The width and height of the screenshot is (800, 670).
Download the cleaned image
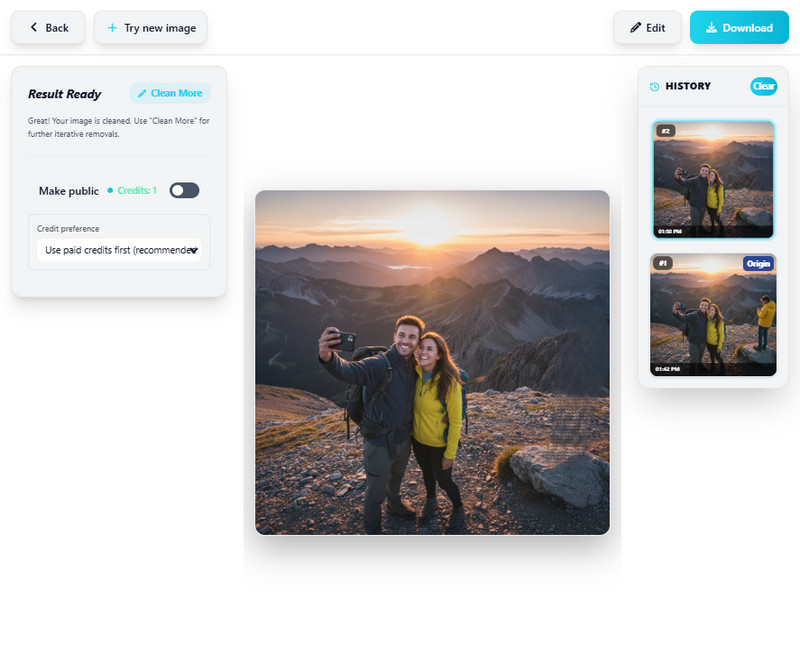739,28
